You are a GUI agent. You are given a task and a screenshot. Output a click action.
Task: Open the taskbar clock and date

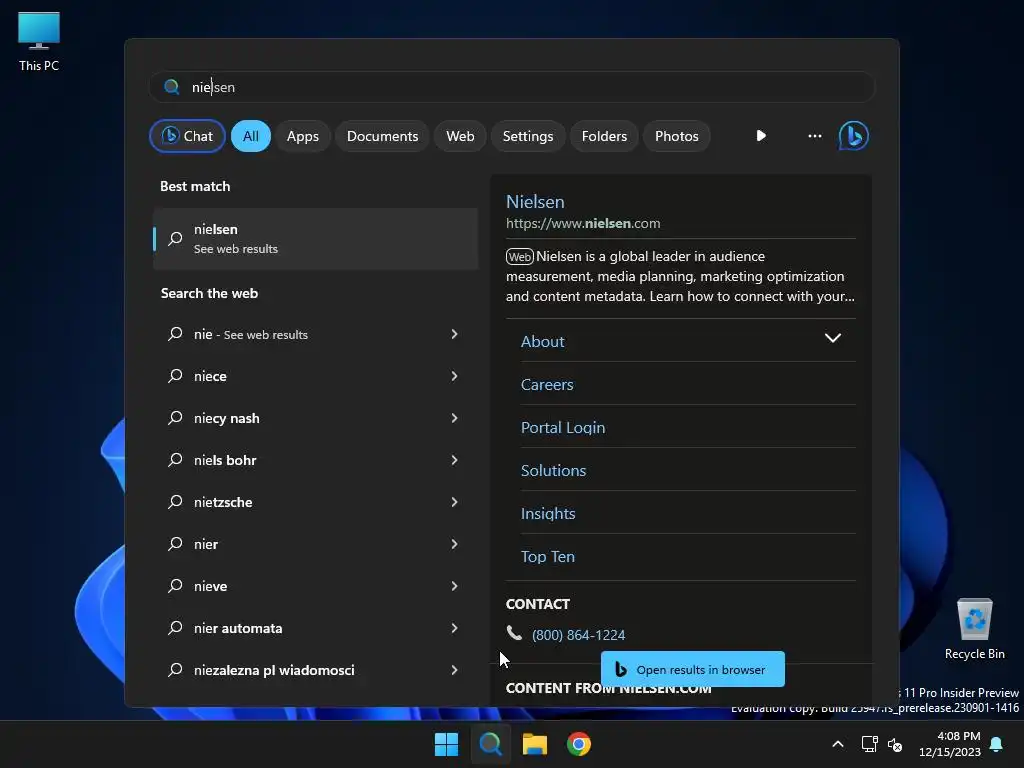pos(950,744)
